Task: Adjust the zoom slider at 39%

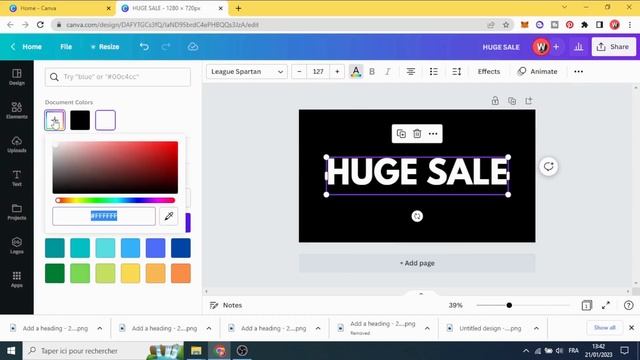Action: pyautogui.click(x=523, y=305)
